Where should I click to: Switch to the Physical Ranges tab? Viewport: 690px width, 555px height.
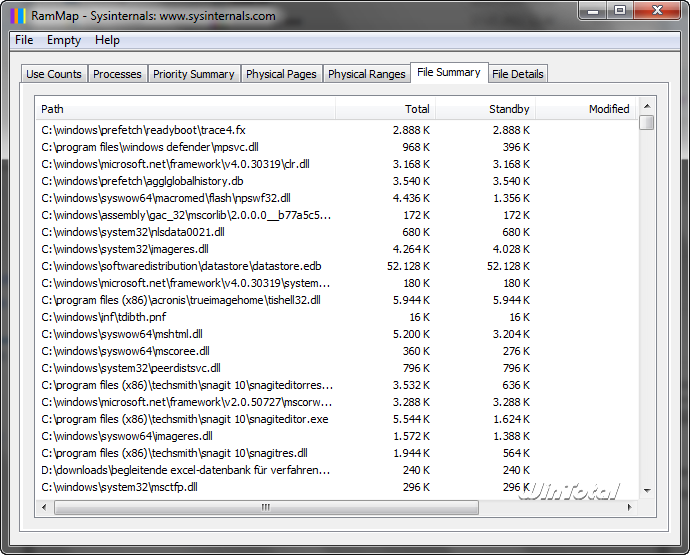tap(367, 74)
